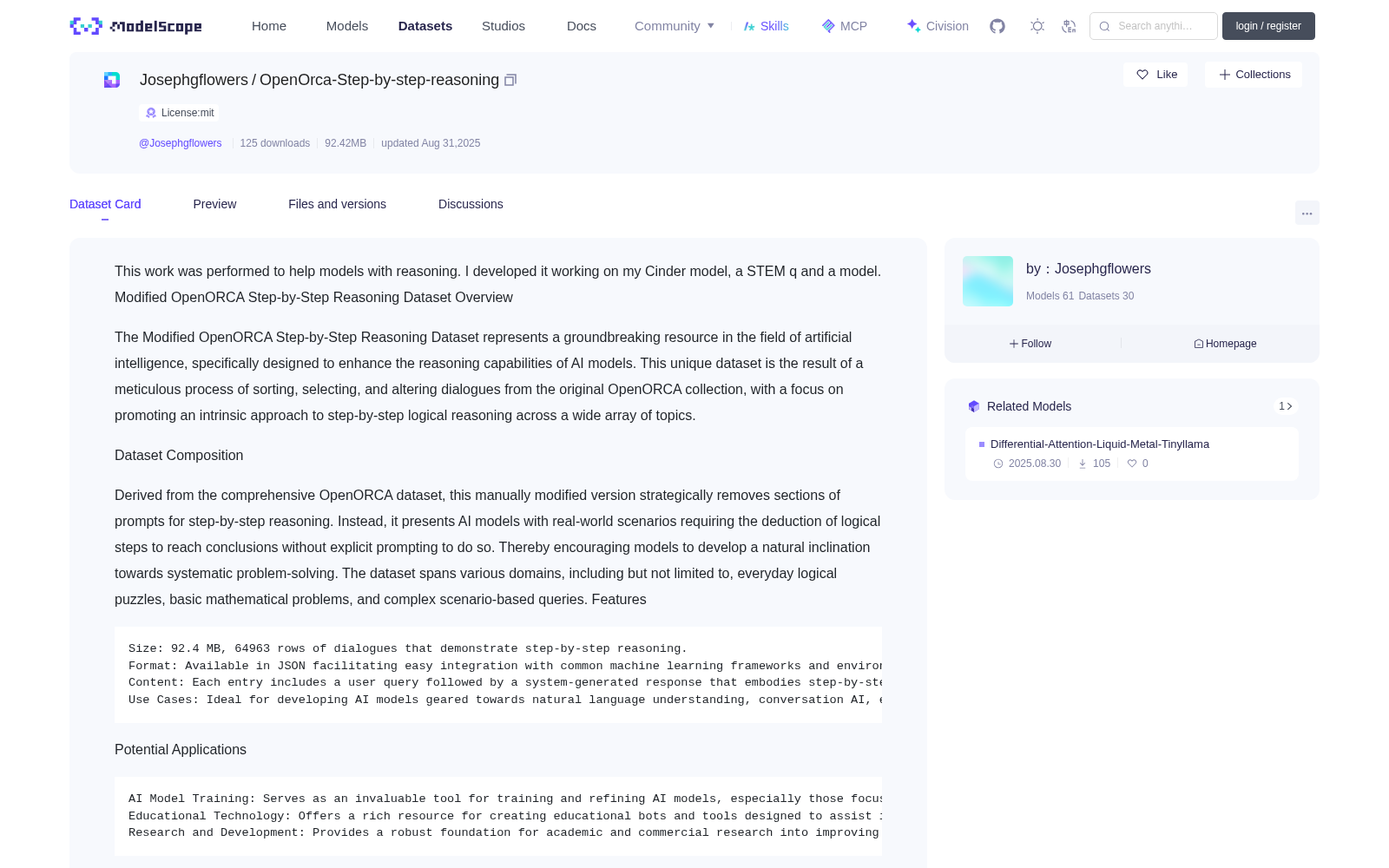Go to the Datasets nav item
Screen dimensions: 1389x868
coord(425,26)
